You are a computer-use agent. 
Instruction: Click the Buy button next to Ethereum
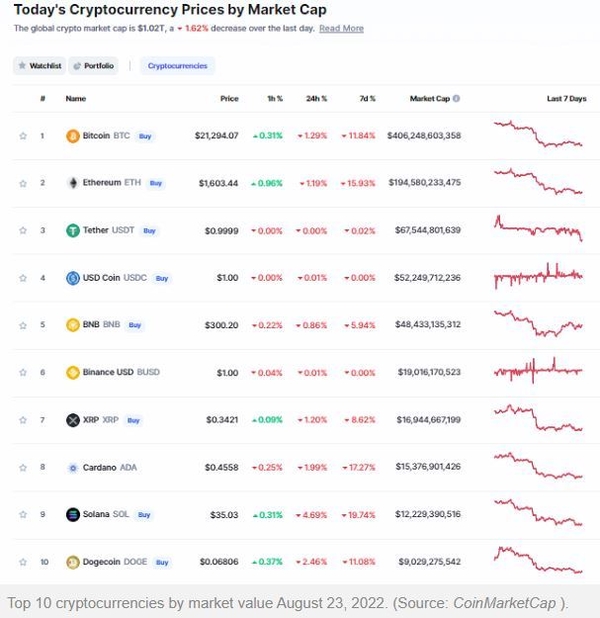pos(156,183)
